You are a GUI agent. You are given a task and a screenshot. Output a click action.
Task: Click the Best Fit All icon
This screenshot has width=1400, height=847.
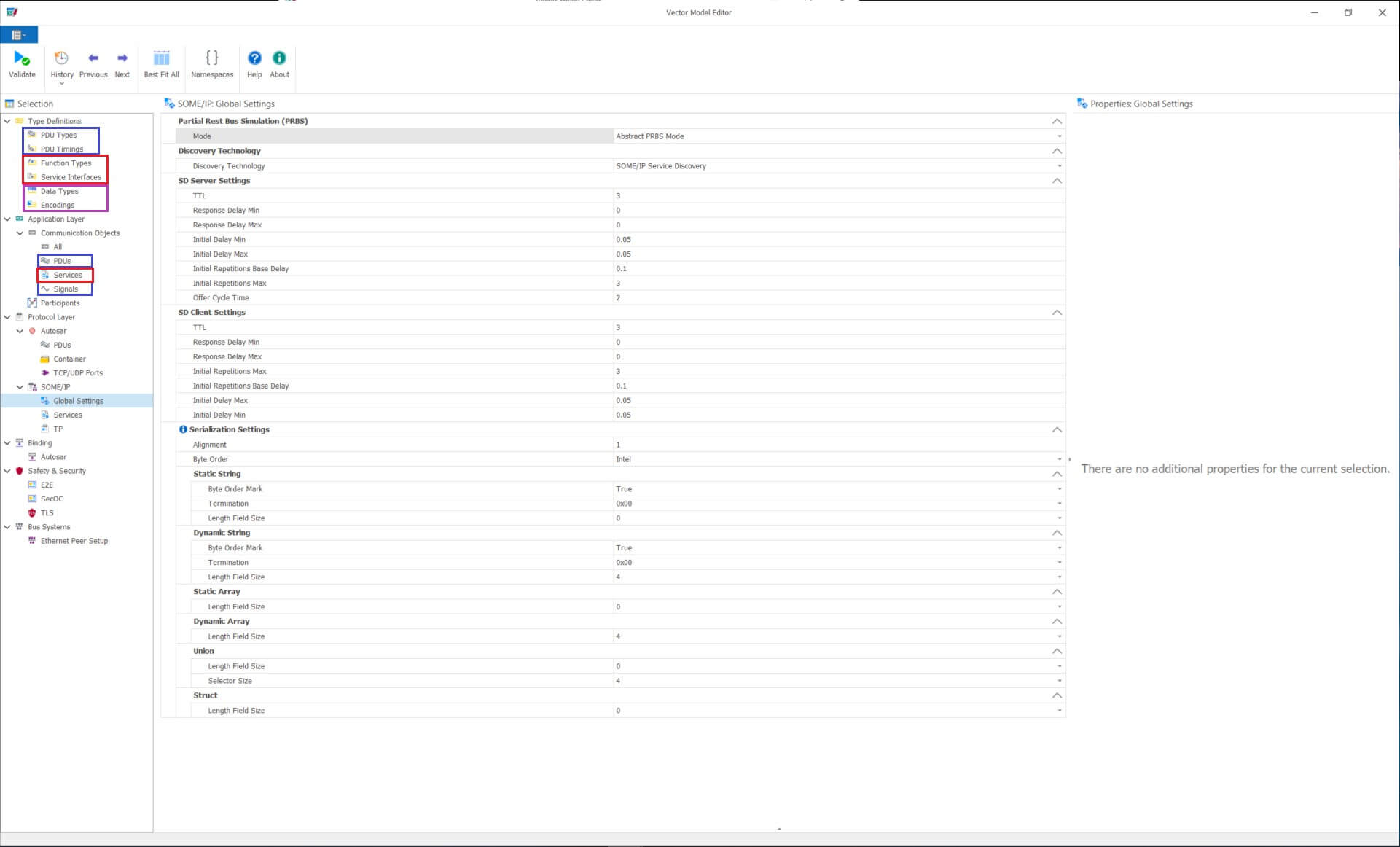[161, 58]
